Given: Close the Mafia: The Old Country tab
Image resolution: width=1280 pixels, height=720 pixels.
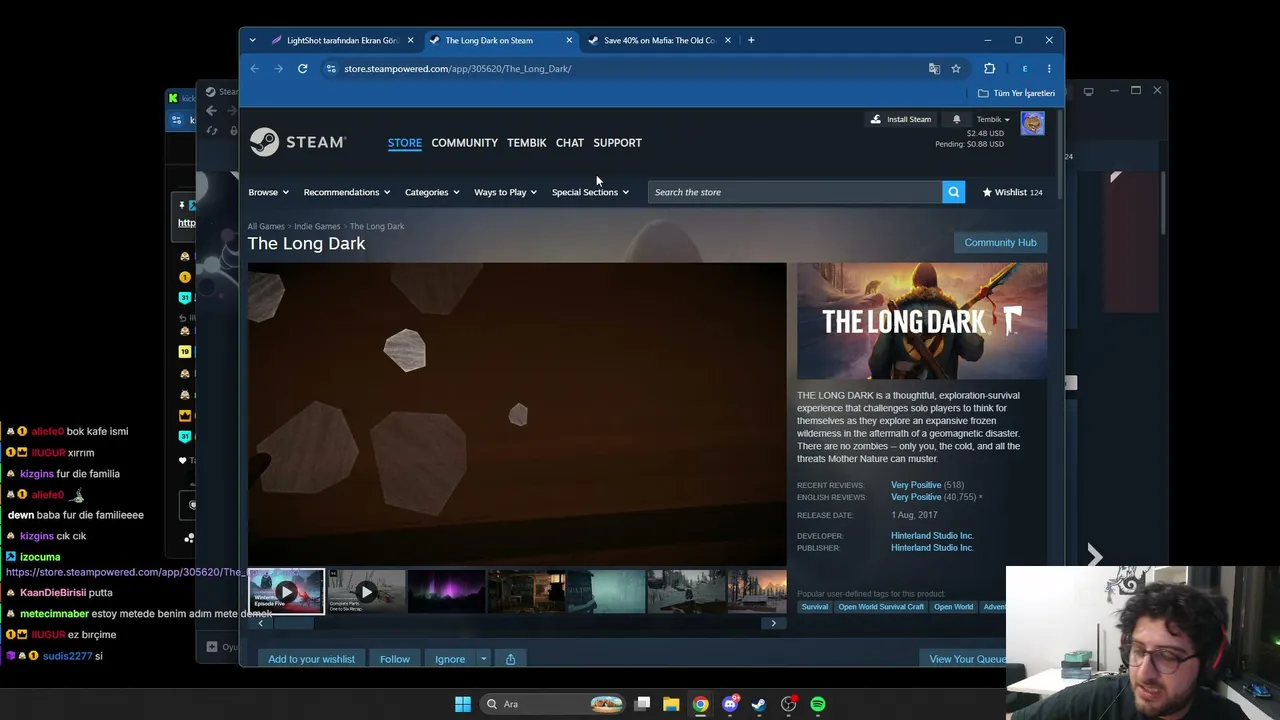Looking at the screenshot, I should pos(728,40).
